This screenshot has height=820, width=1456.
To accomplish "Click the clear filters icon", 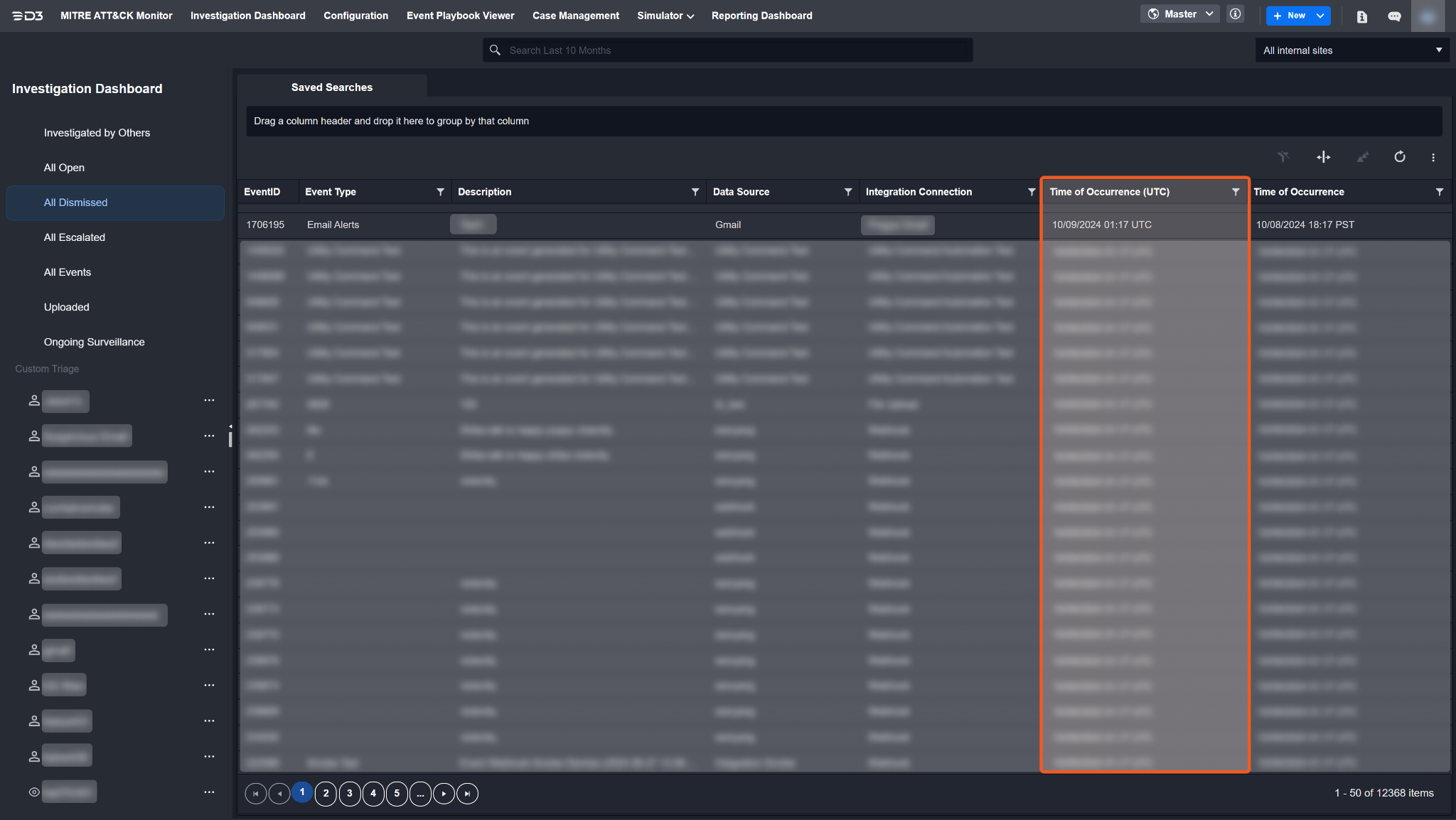I will pyautogui.click(x=1283, y=157).
